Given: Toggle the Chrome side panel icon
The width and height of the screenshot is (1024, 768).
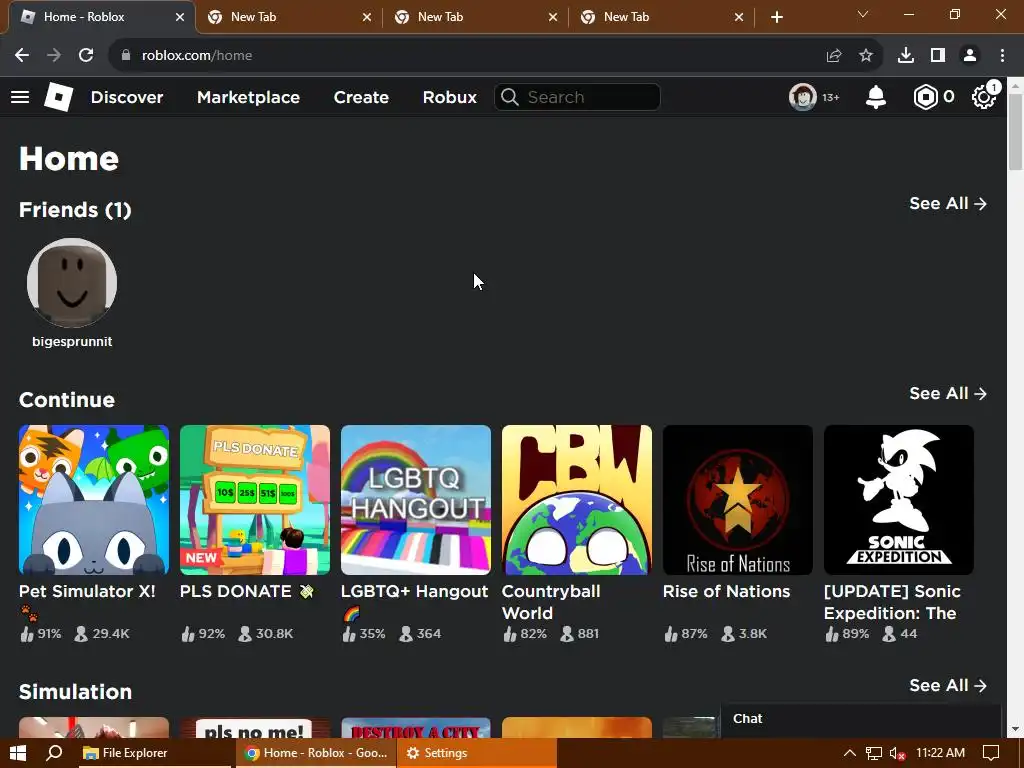Looking at the screenshot, I should coord(938,56).
